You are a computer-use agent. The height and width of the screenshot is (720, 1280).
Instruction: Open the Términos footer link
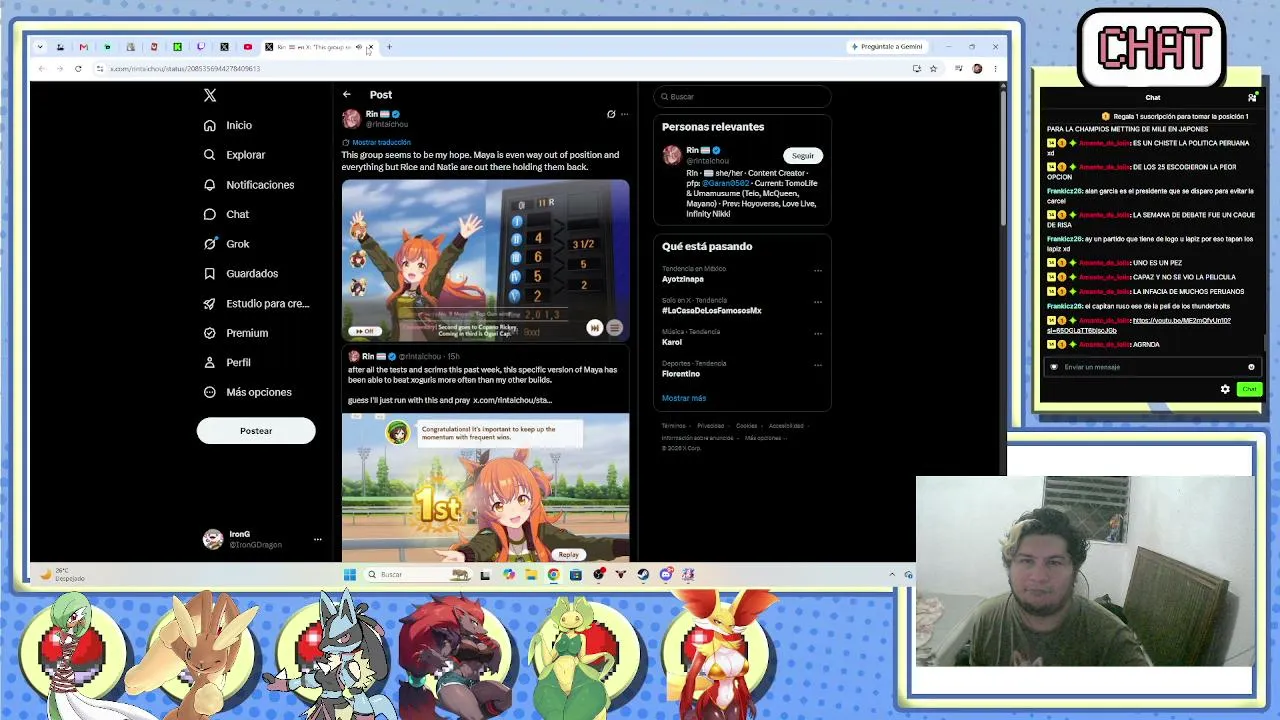click(673, 426)
